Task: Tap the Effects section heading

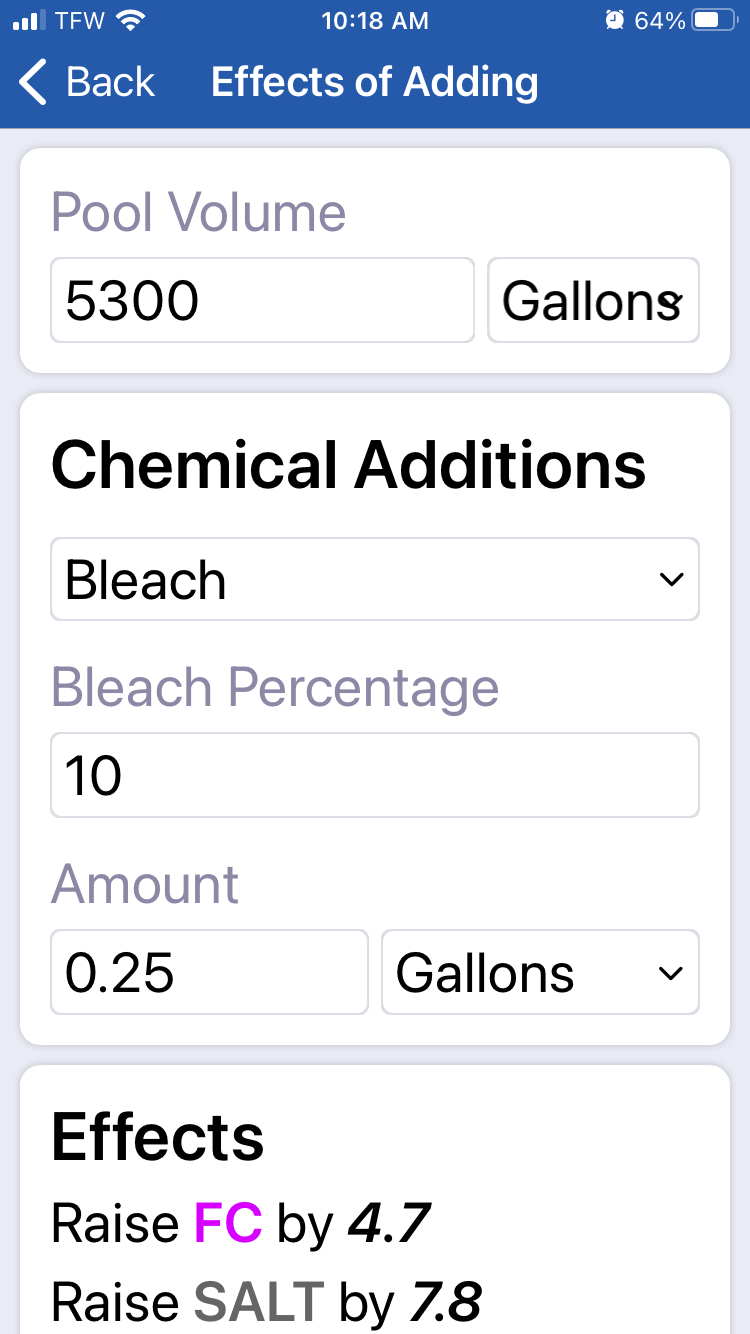Action: click(158, 1137)
